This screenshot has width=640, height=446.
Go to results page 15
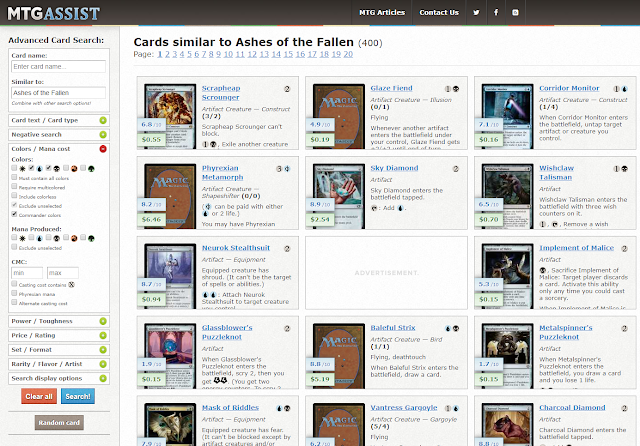288,54
